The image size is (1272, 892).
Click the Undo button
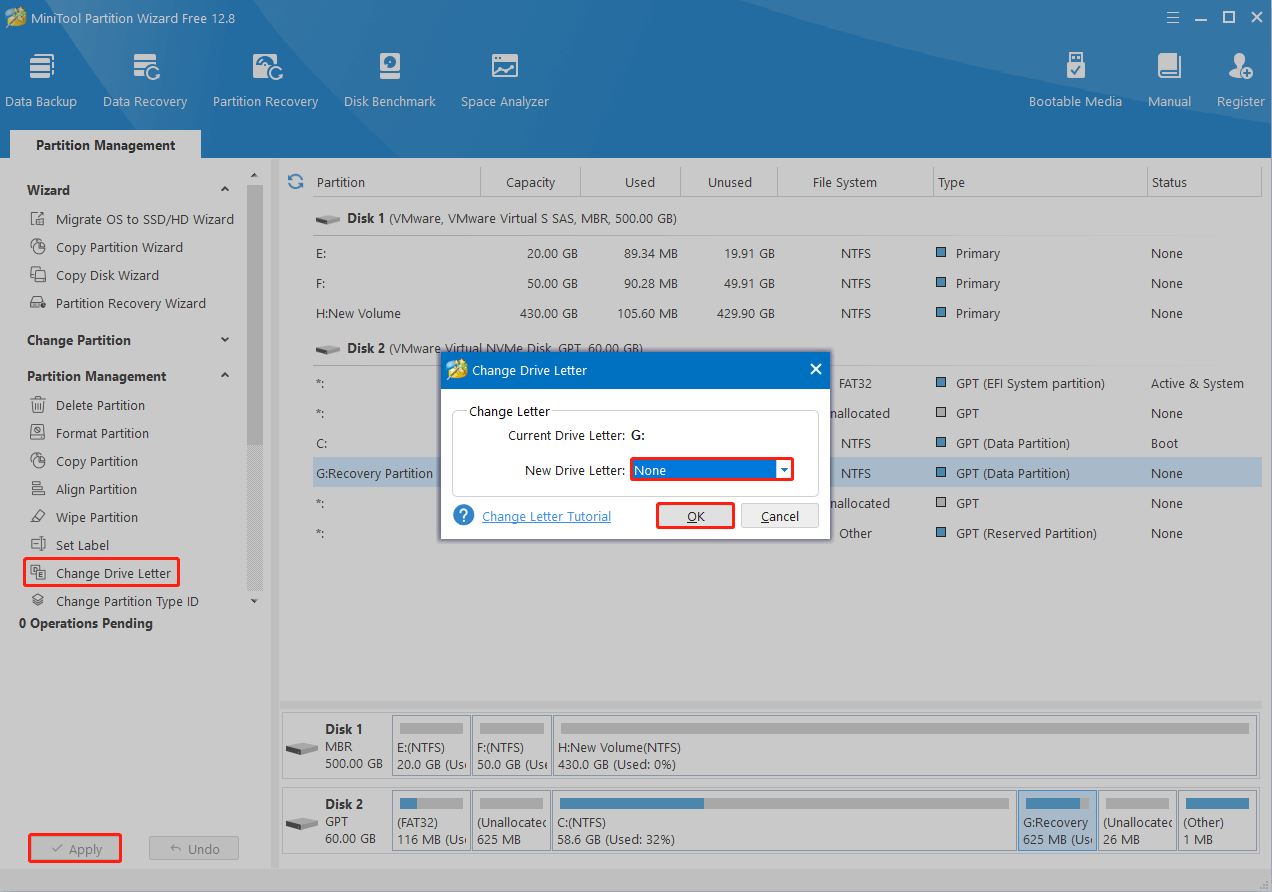click(194, 849)
